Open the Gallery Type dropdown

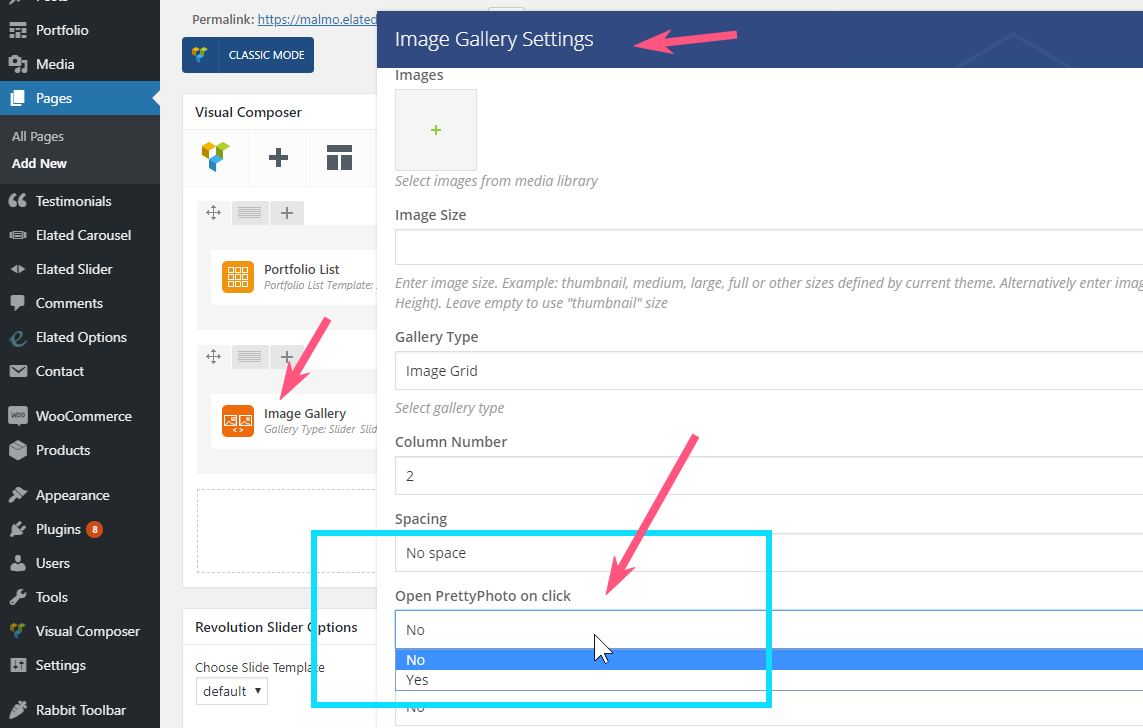click(x=769, y=371)
